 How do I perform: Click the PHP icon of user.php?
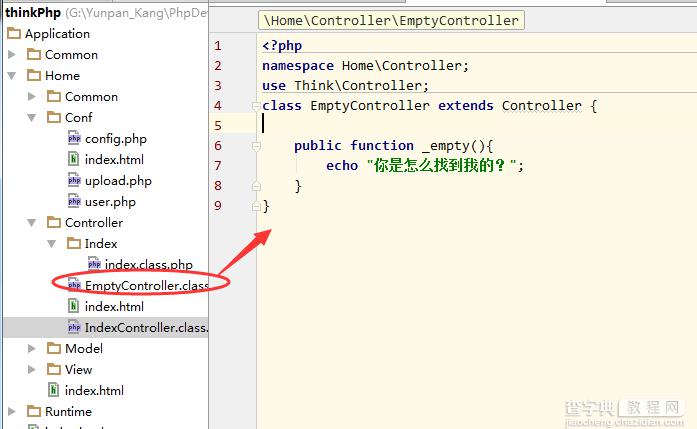point(74,201)
